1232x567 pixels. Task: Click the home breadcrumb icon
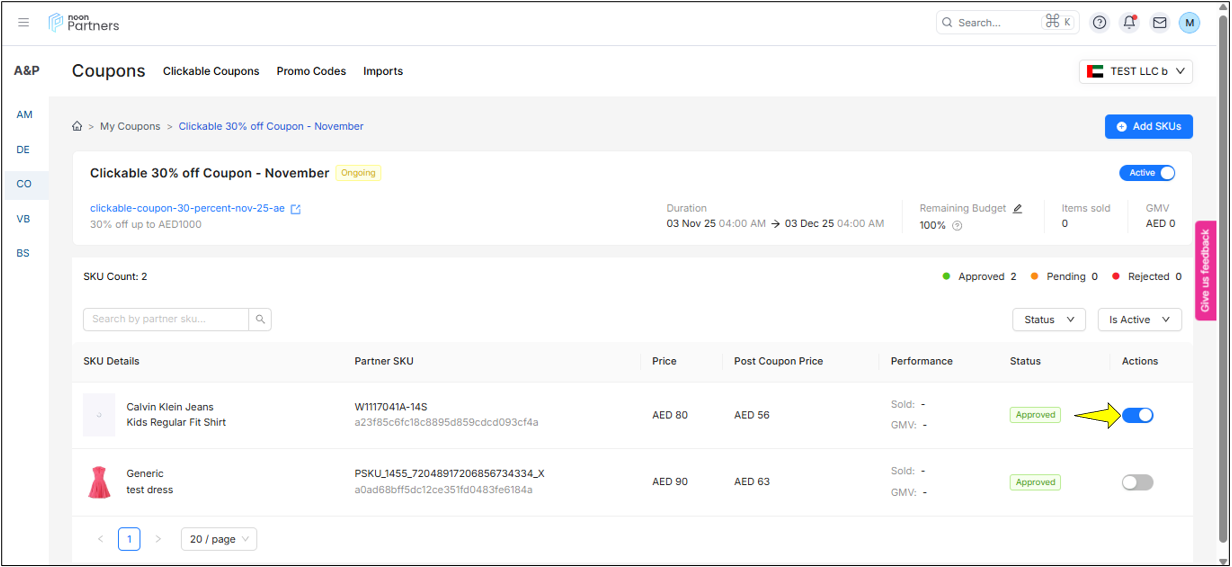77,127
